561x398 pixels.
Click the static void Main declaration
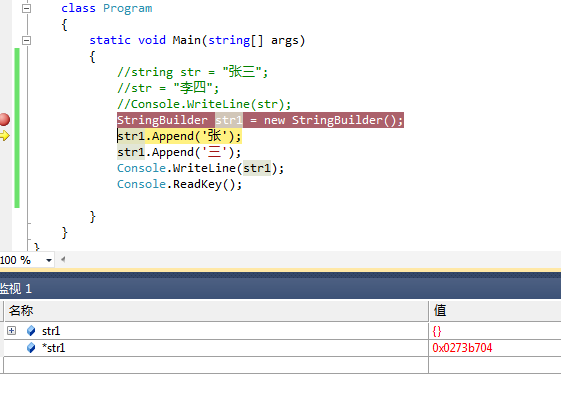(x=197, y=40)
